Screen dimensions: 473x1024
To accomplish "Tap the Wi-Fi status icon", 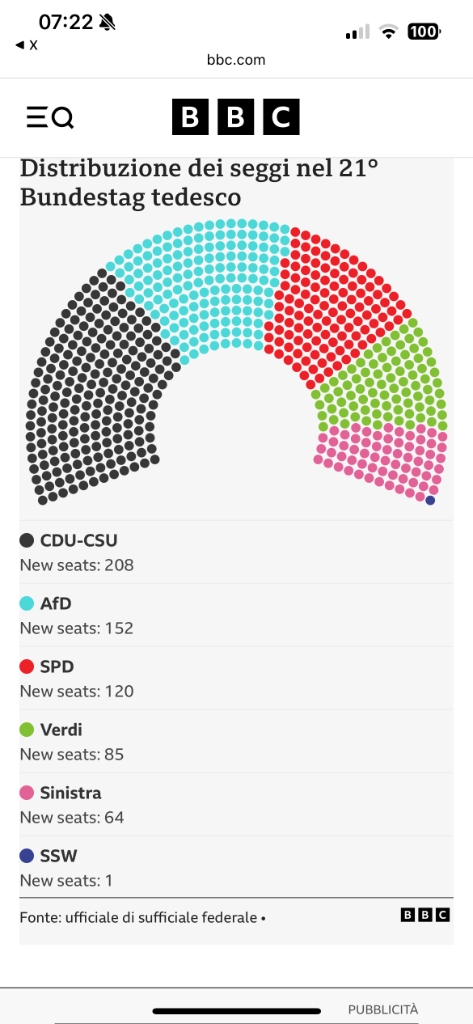I will pos(389,31).
